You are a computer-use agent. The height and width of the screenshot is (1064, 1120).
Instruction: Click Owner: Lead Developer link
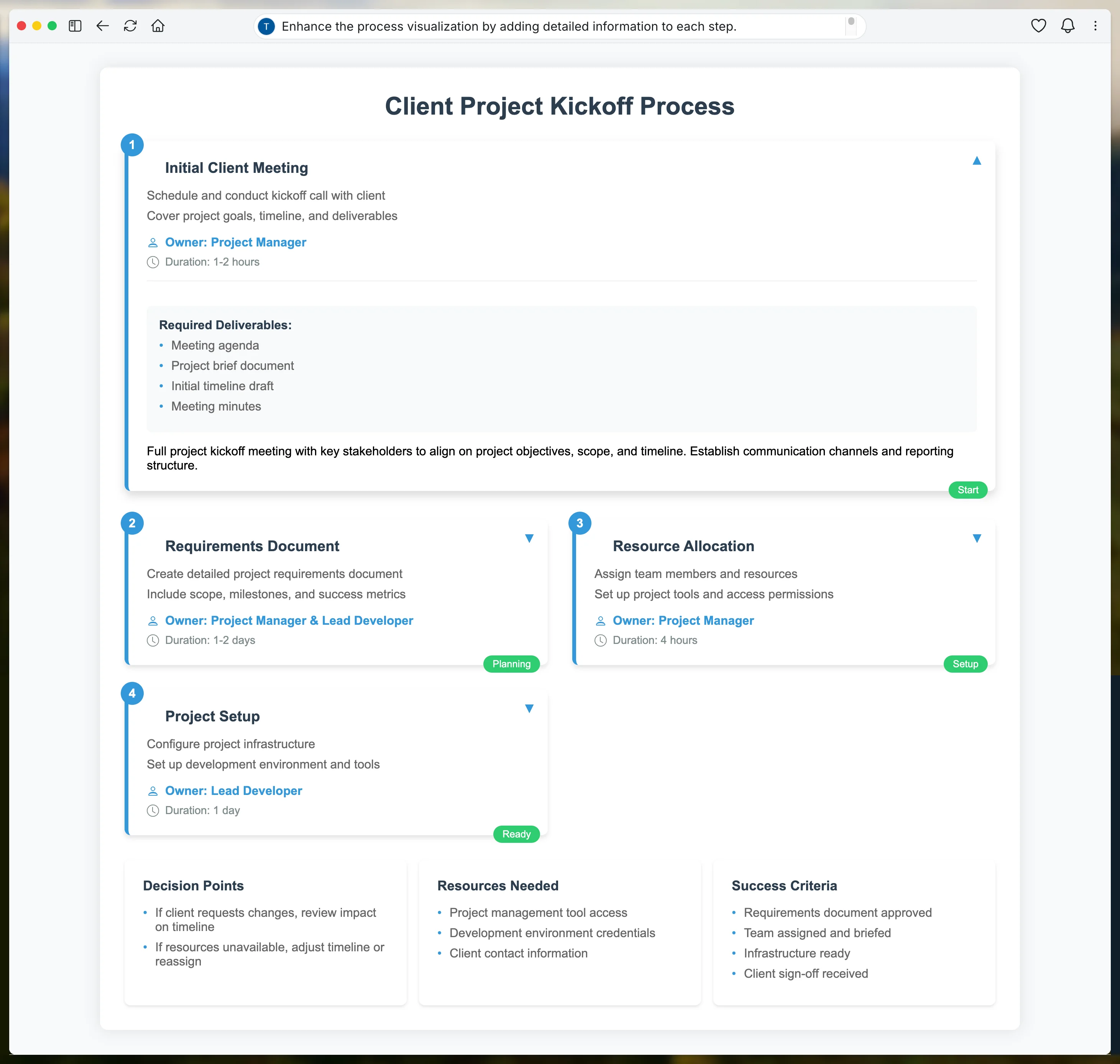(x=233, y=791)
